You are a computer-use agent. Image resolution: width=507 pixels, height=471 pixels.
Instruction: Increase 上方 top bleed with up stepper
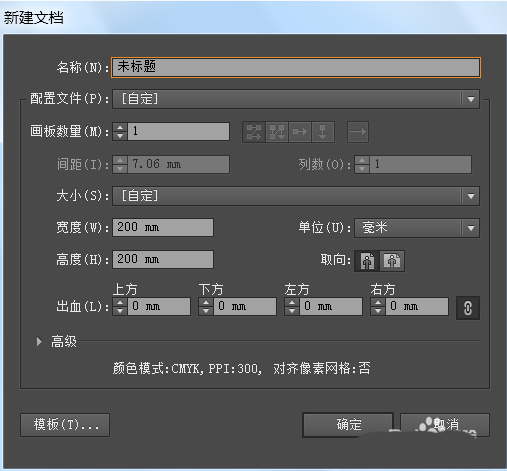120,303
